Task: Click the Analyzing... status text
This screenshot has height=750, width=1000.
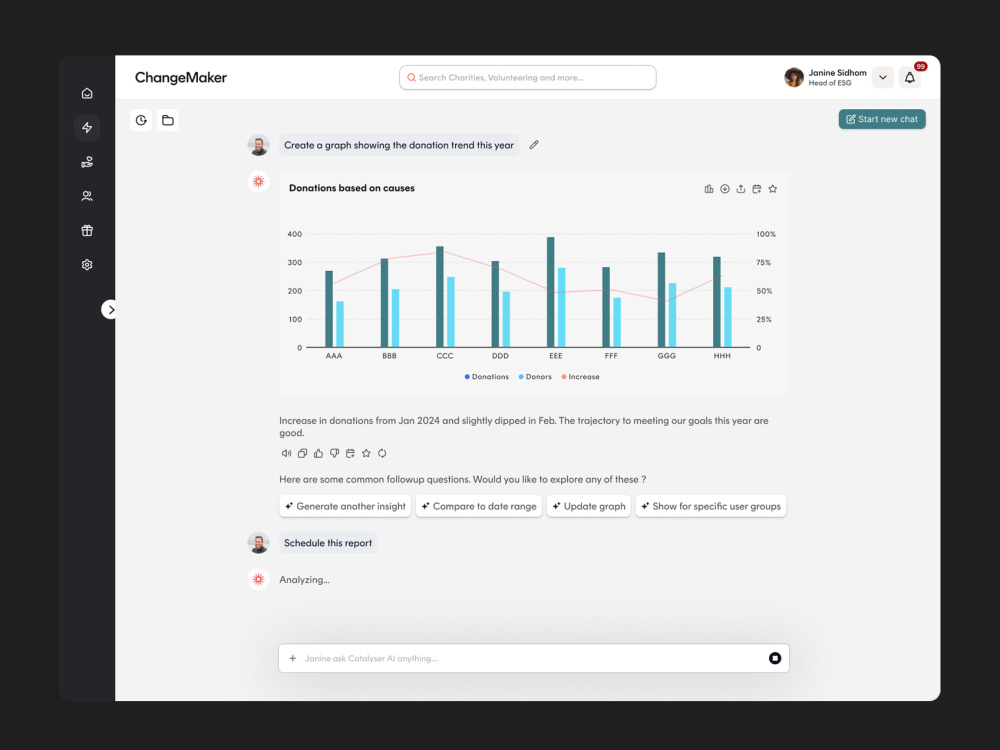Action: pos(304,580)
